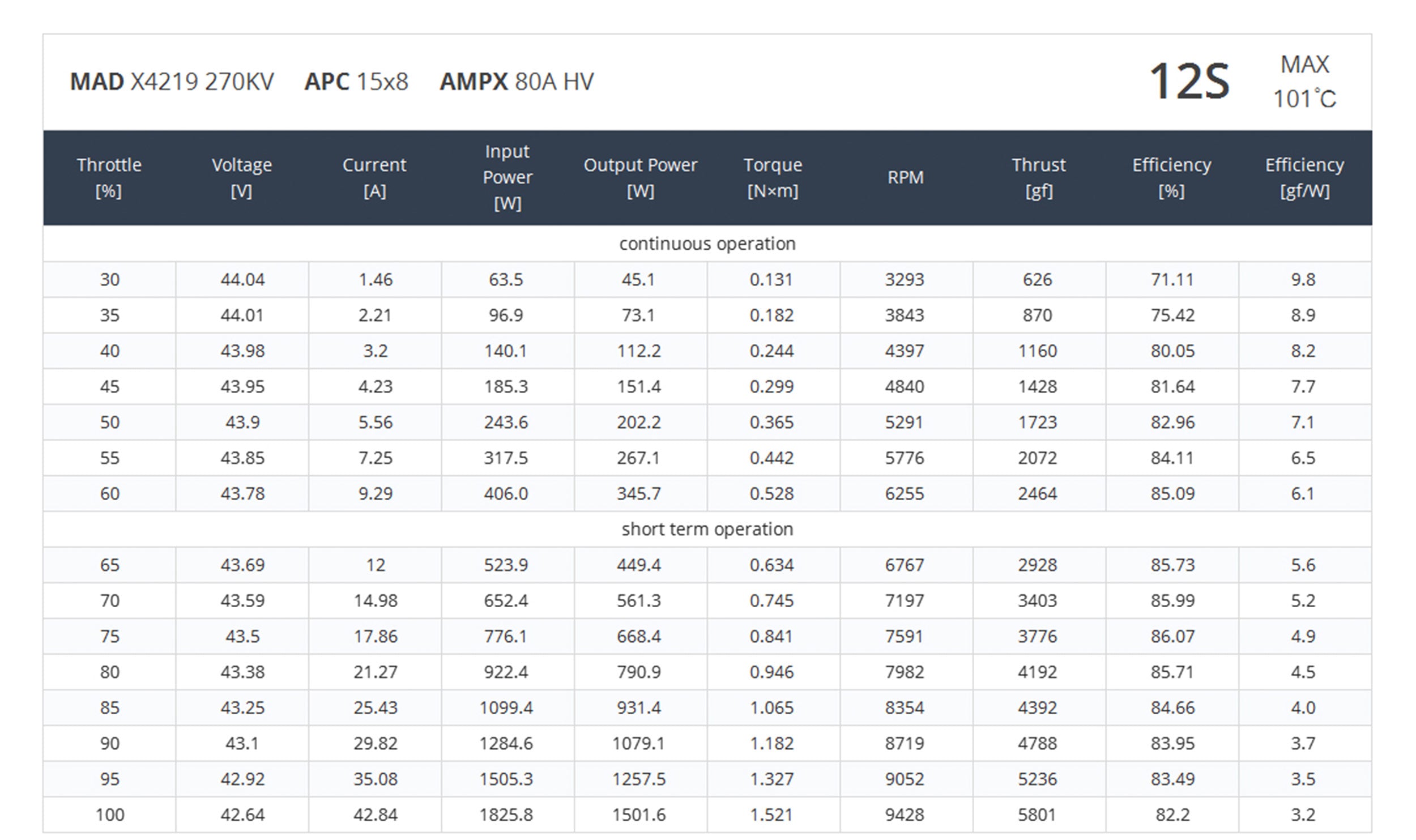Click the 'Torque [N×m]' column header
Image resolution: width=1416 pixels, height=840 pixels.
click(x=773, y=177)
